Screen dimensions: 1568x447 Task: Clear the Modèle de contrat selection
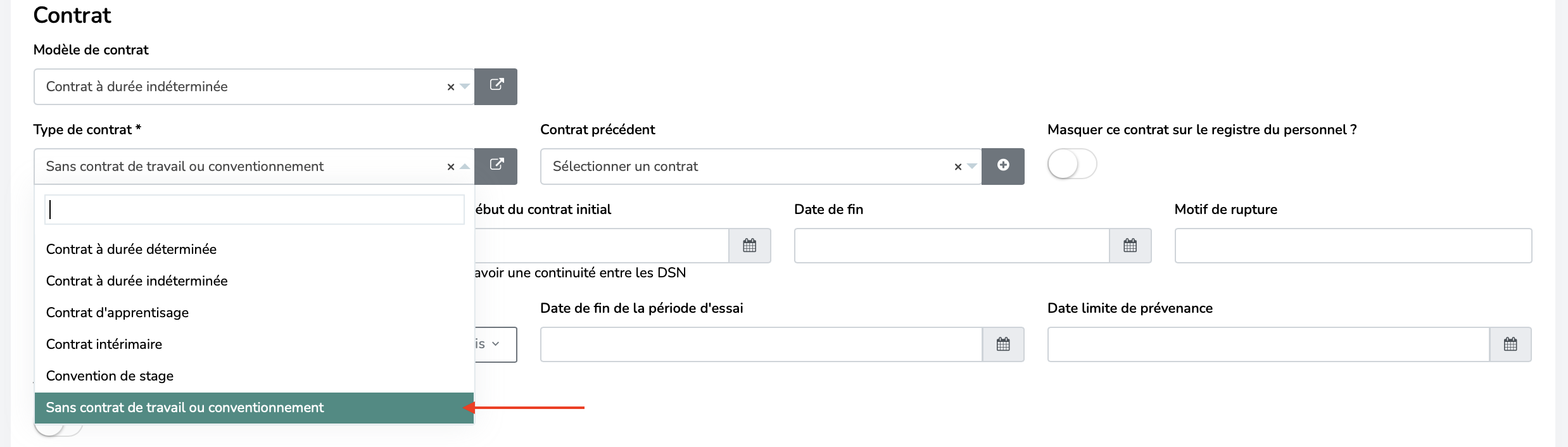pos(451,87)
